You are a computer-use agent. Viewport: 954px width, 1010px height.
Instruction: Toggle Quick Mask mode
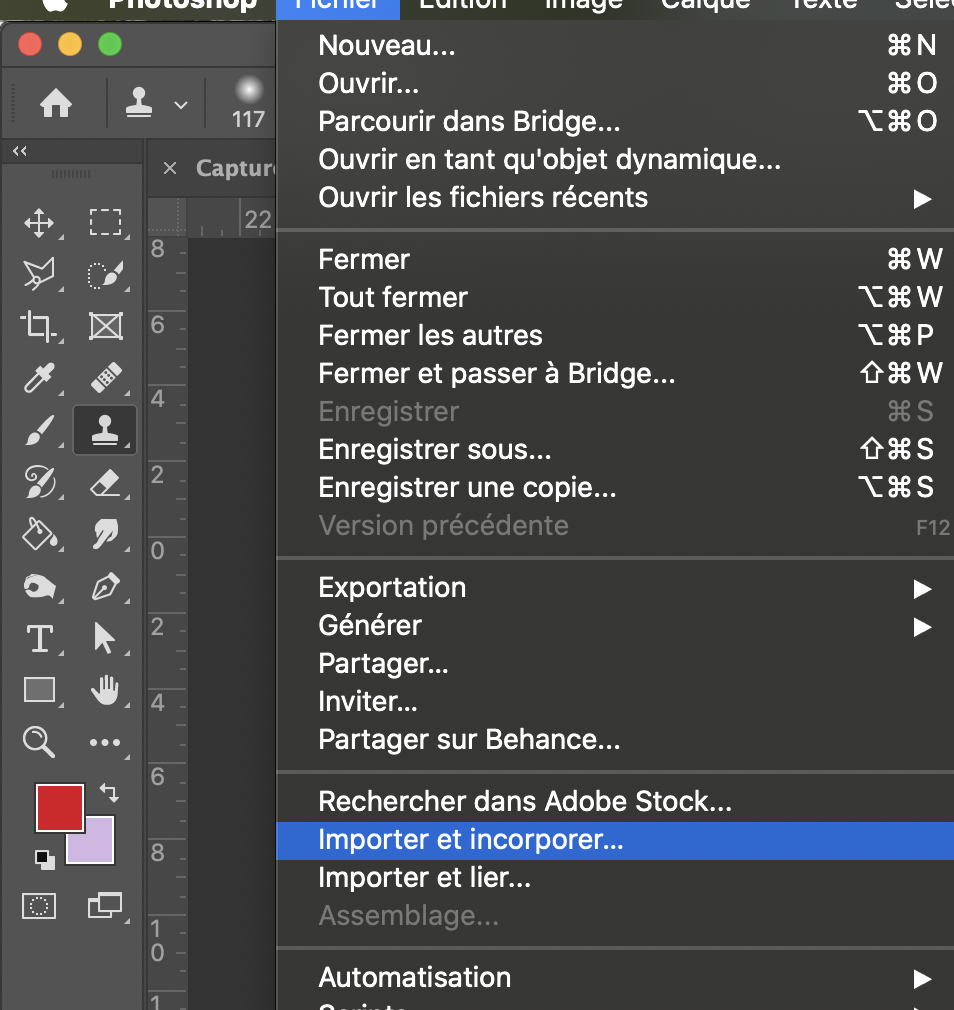(x=39, y=906)
